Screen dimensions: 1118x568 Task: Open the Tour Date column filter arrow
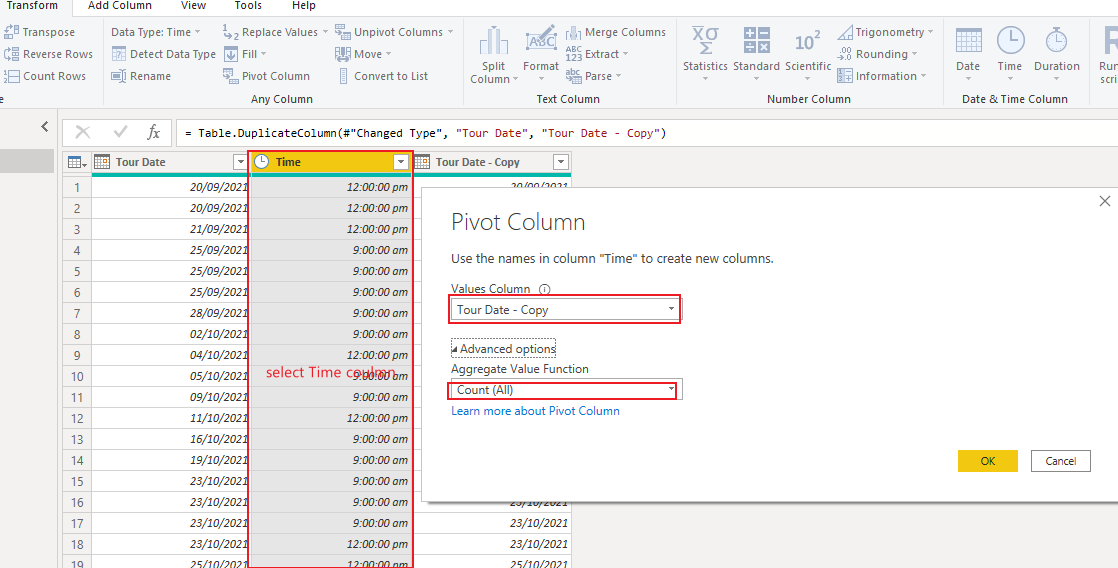(240, 162)
